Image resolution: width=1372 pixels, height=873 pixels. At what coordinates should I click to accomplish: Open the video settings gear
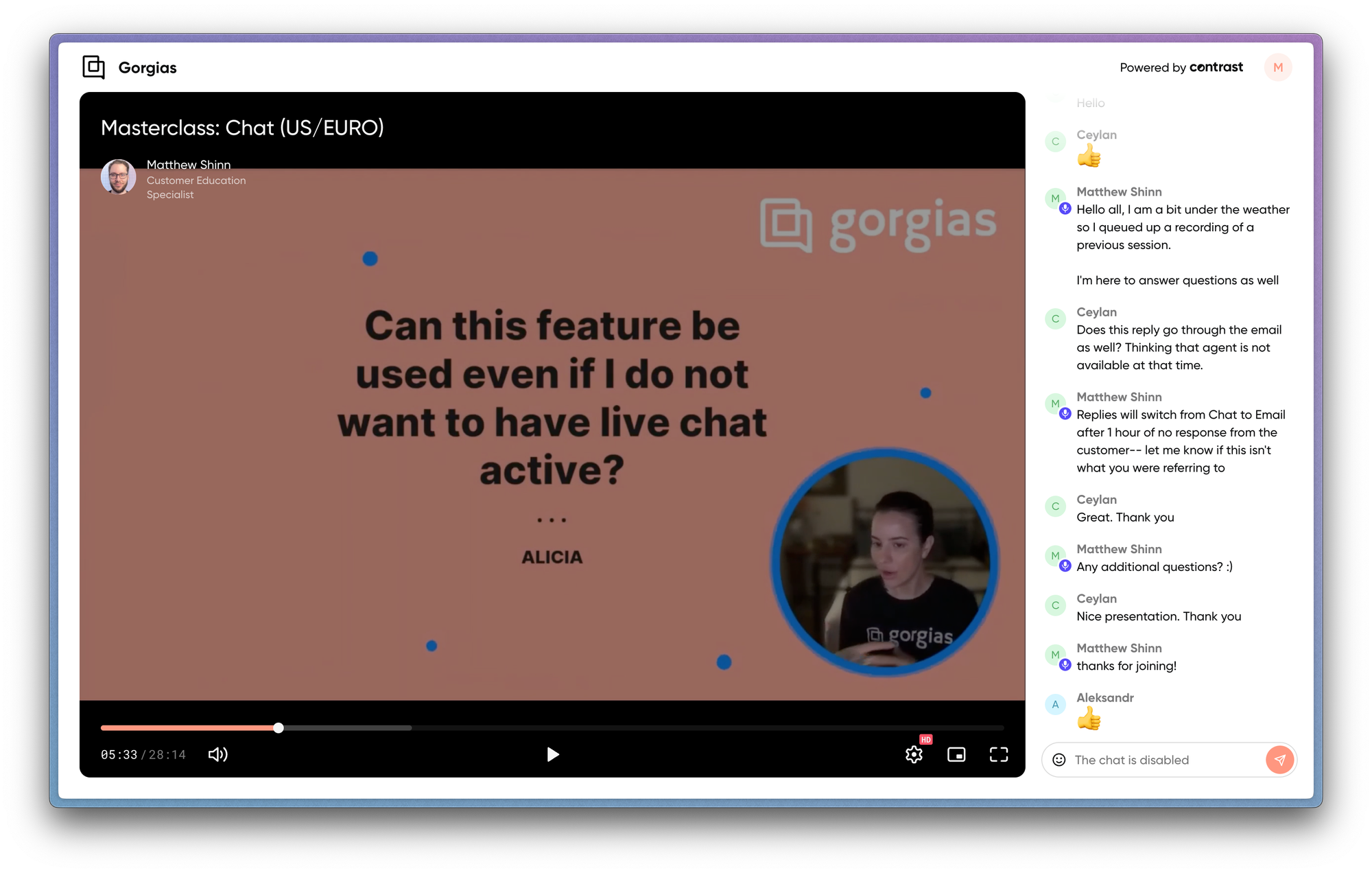914,754
